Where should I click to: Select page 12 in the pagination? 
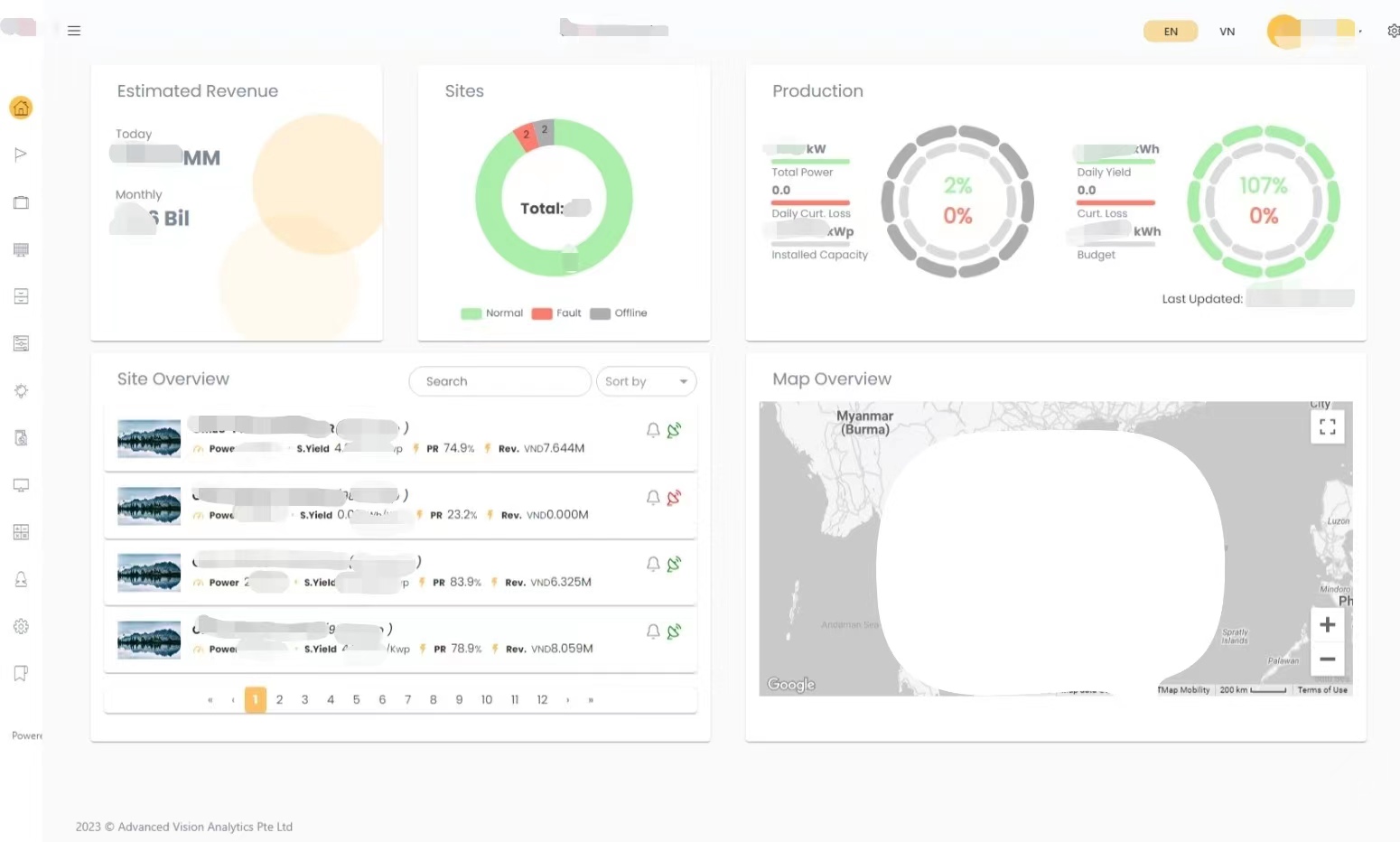tap(542, 700)
